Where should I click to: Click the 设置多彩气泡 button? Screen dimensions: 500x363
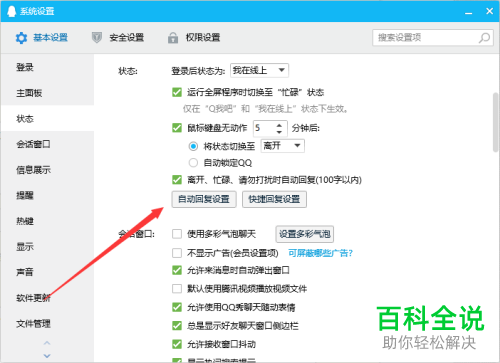[x=305, y=234]
